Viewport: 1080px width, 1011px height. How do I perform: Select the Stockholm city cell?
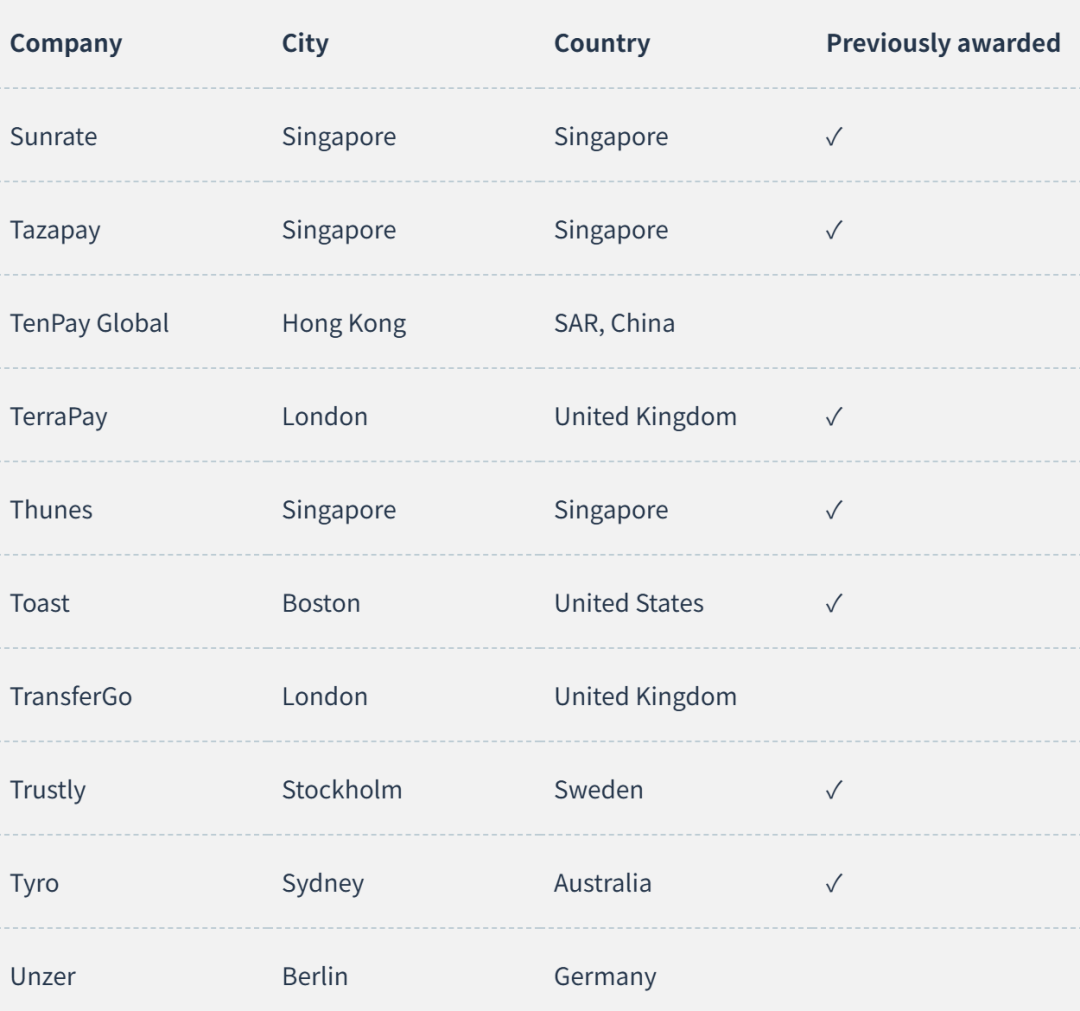342,790
